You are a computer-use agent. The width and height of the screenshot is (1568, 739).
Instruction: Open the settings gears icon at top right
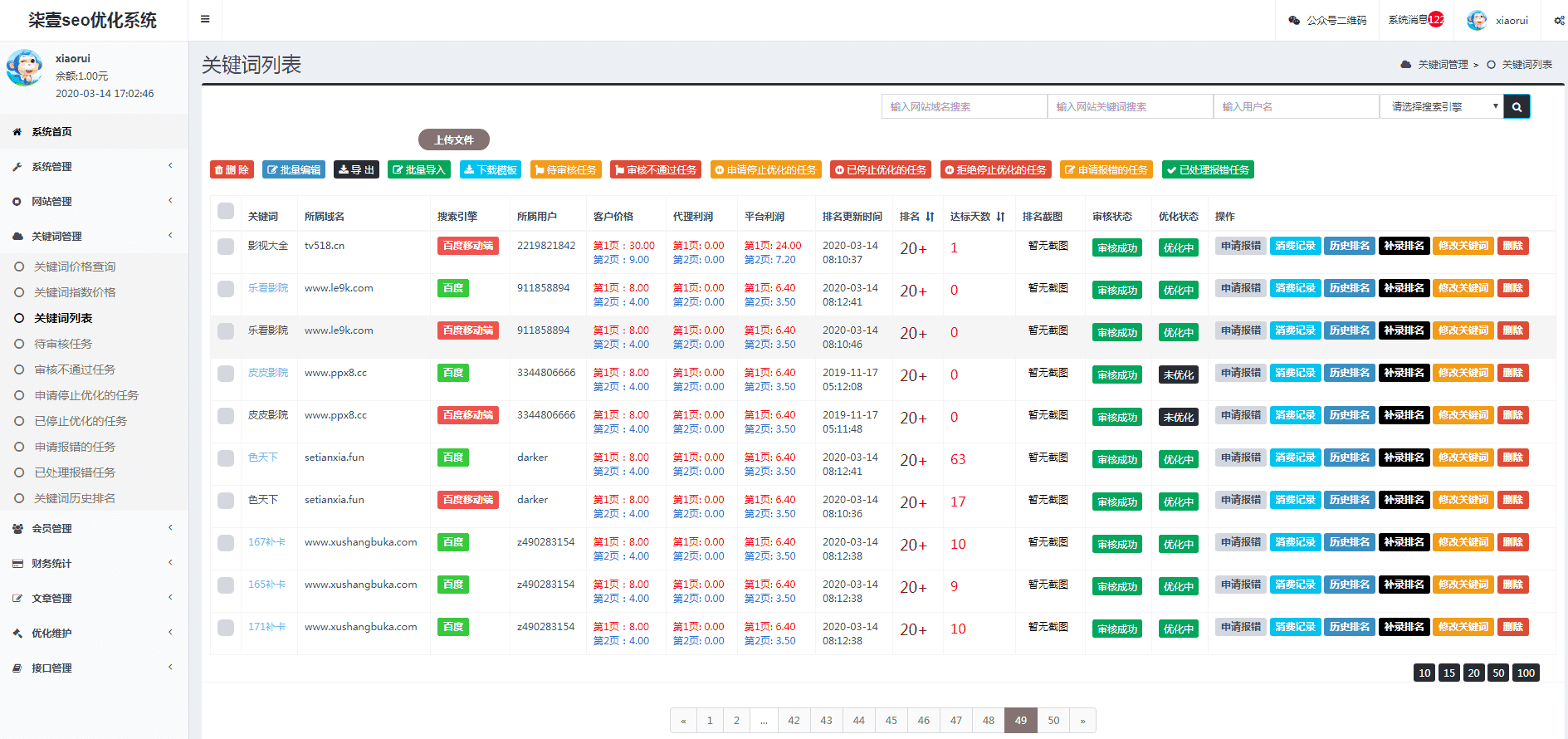click(1559, 20)
